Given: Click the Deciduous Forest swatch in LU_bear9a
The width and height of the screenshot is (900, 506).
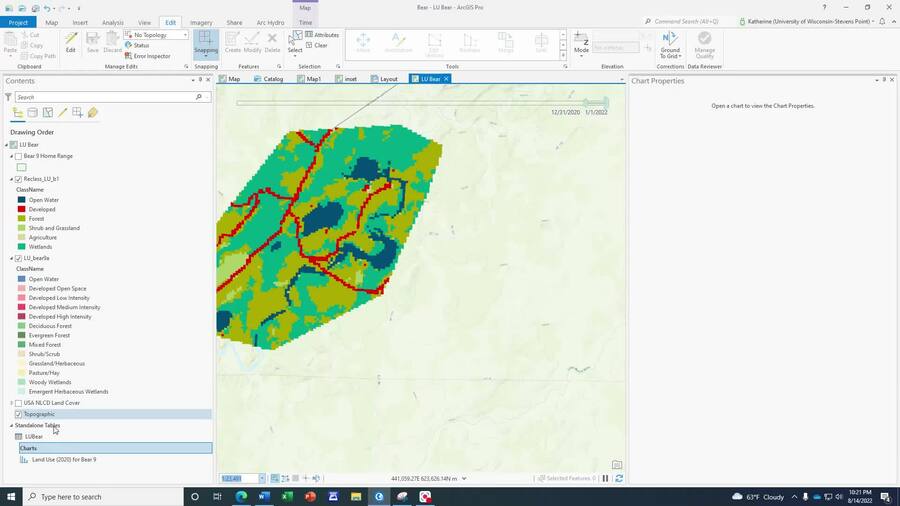Looking at the screenshot, I should 21,326.
